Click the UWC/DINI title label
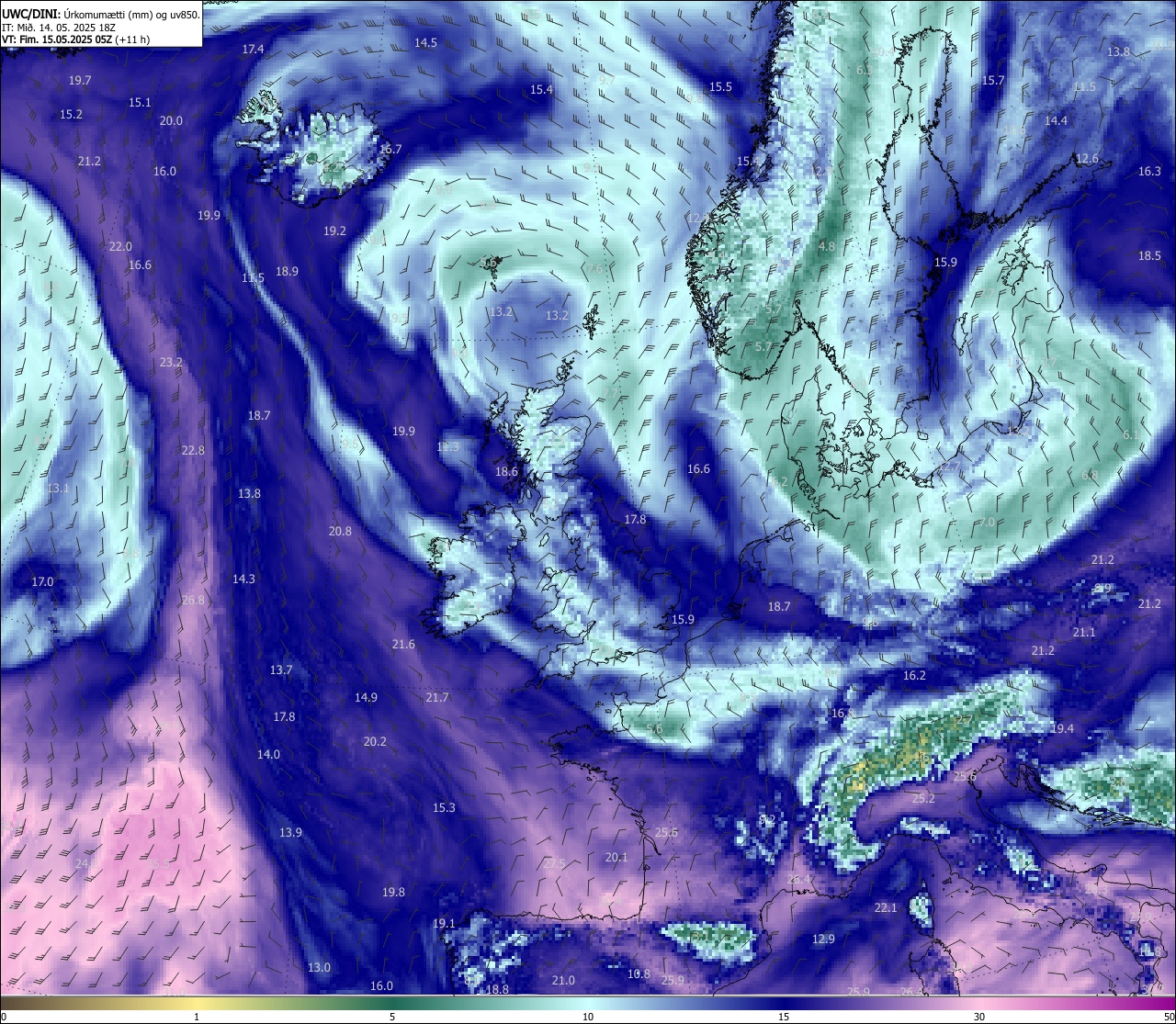 tap(31, 15)
